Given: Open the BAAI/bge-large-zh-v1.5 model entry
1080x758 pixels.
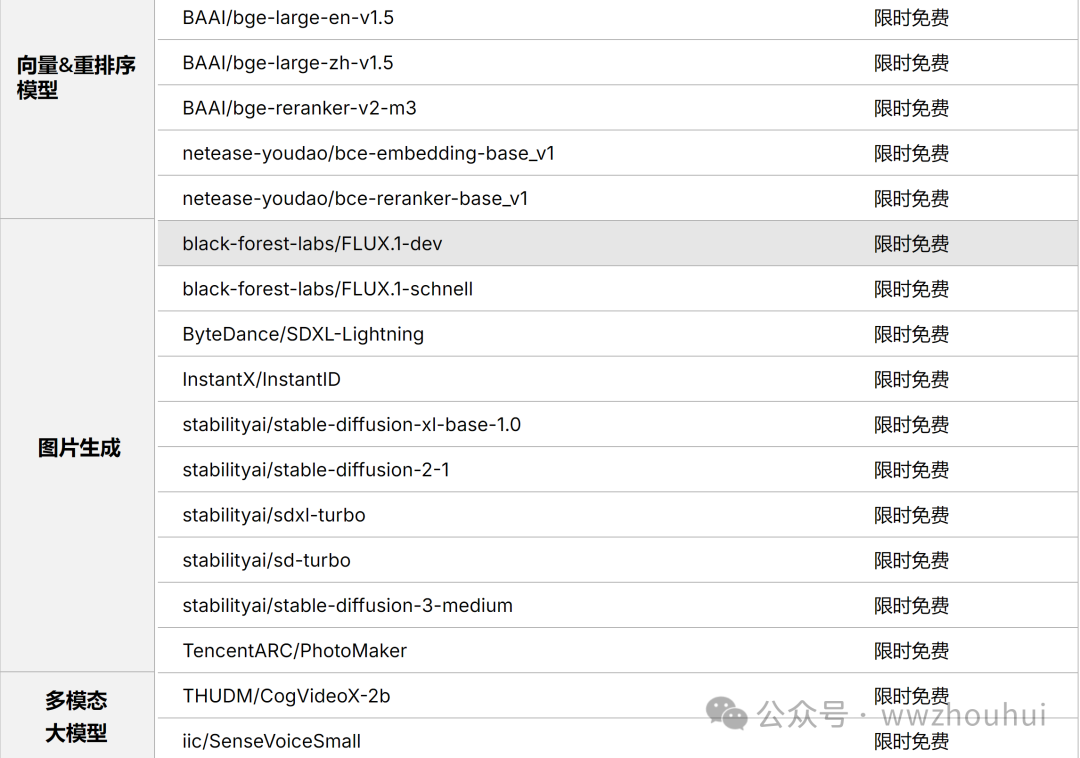Looking at the screenshot, I should click(288, 63).
